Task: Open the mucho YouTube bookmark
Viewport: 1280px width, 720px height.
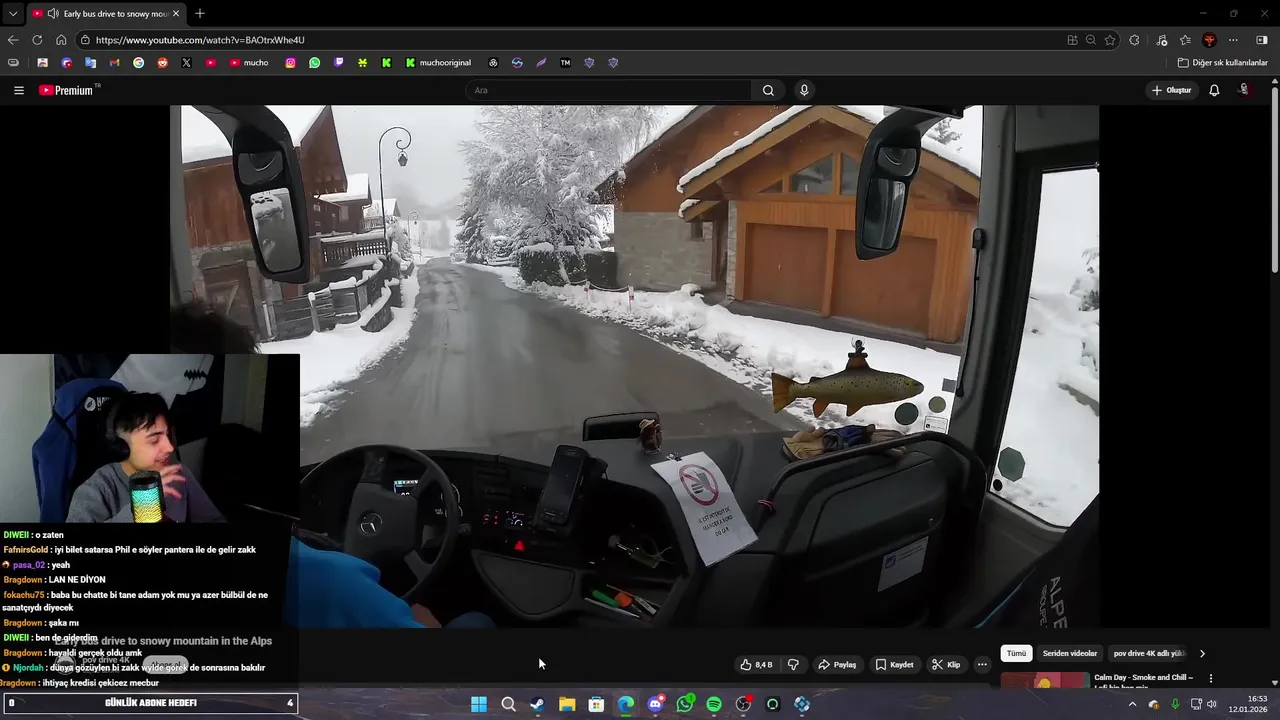Action: click(x=249, y=62)
